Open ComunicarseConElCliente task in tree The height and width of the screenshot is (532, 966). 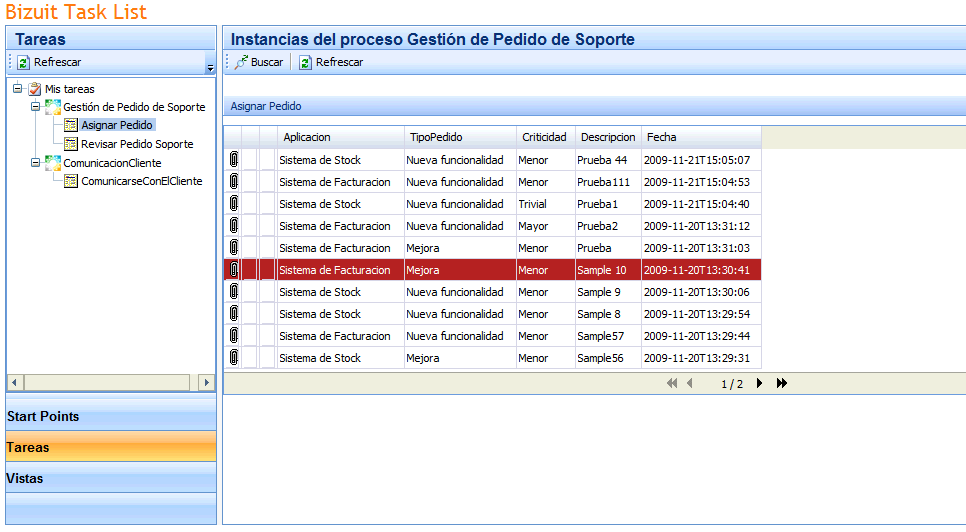coord(141,181)
